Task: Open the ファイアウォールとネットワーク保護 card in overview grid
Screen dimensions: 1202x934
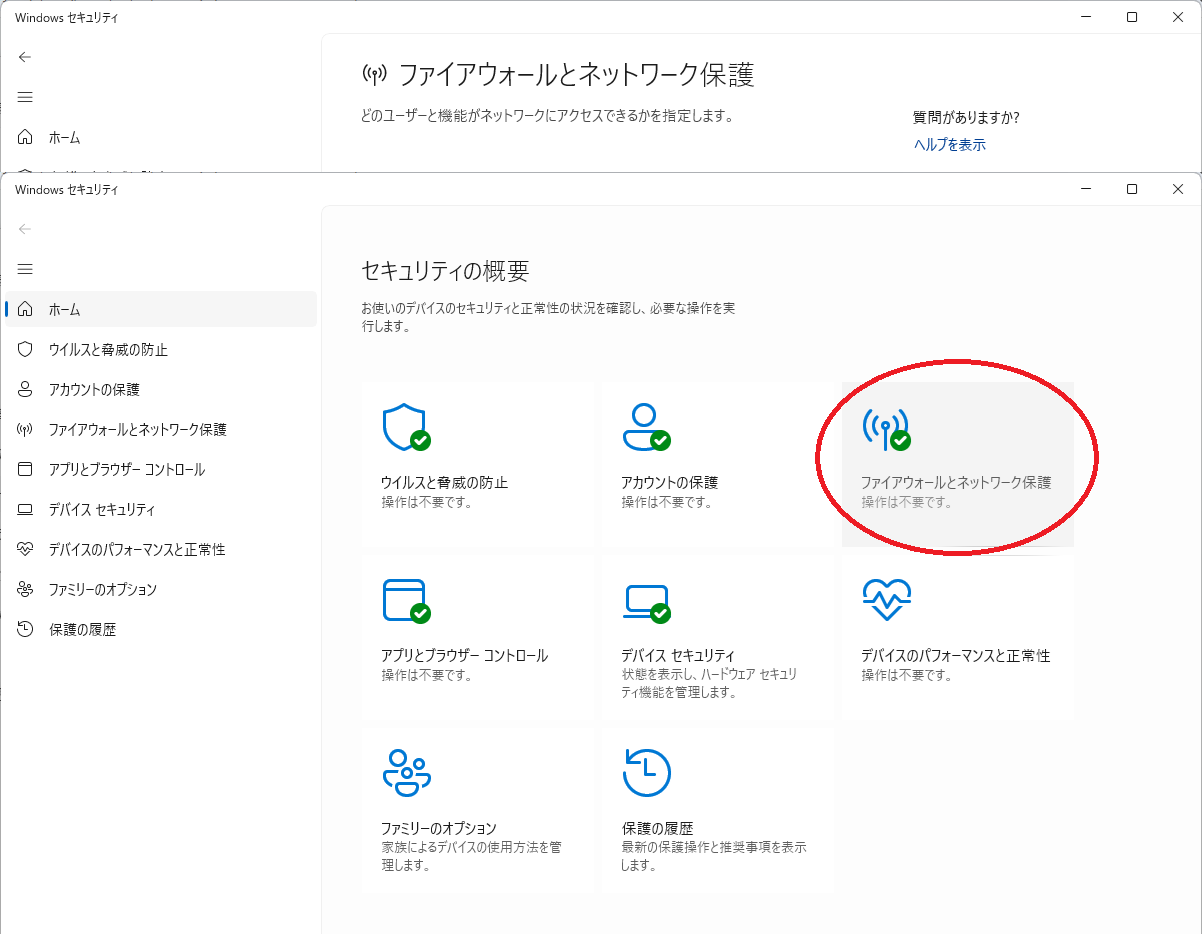Action: point(957,465)
